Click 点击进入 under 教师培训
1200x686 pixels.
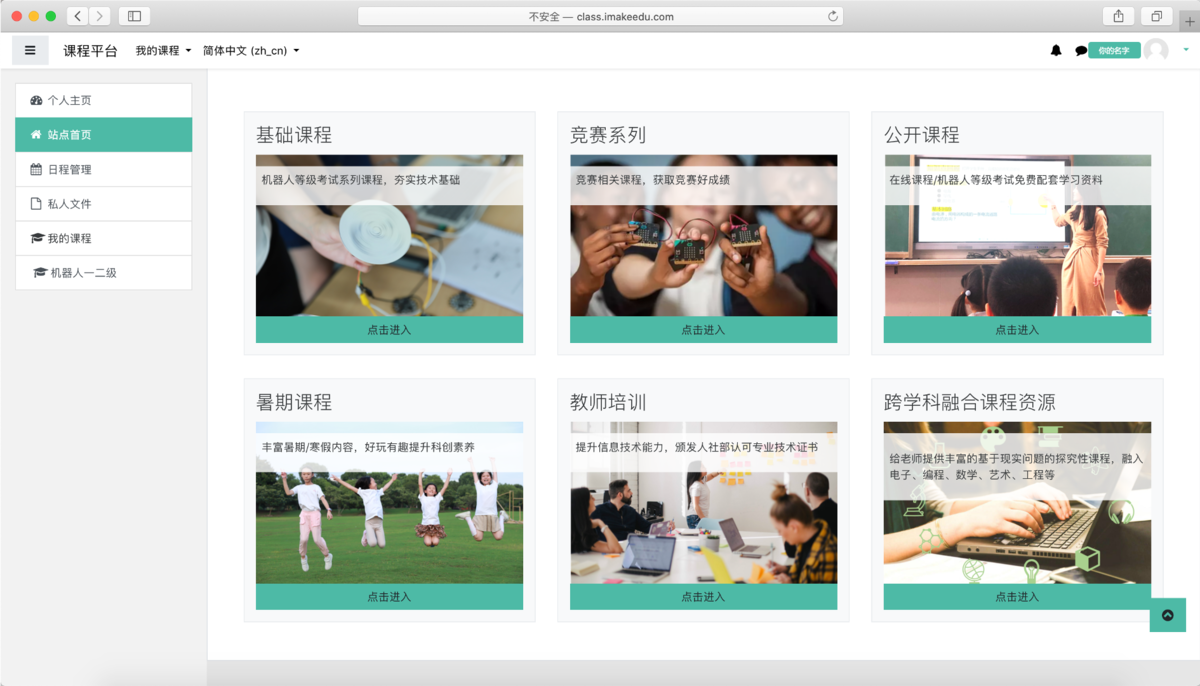703,597
